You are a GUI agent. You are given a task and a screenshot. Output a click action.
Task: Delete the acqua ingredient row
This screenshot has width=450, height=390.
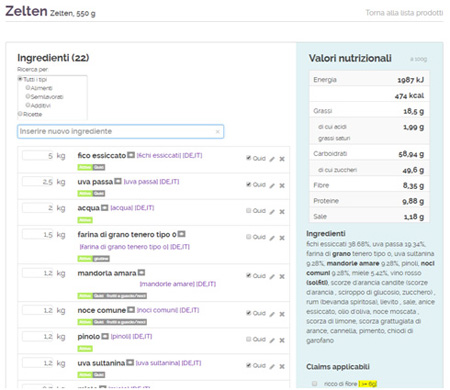pyautogui.click(x=282, y=212)
